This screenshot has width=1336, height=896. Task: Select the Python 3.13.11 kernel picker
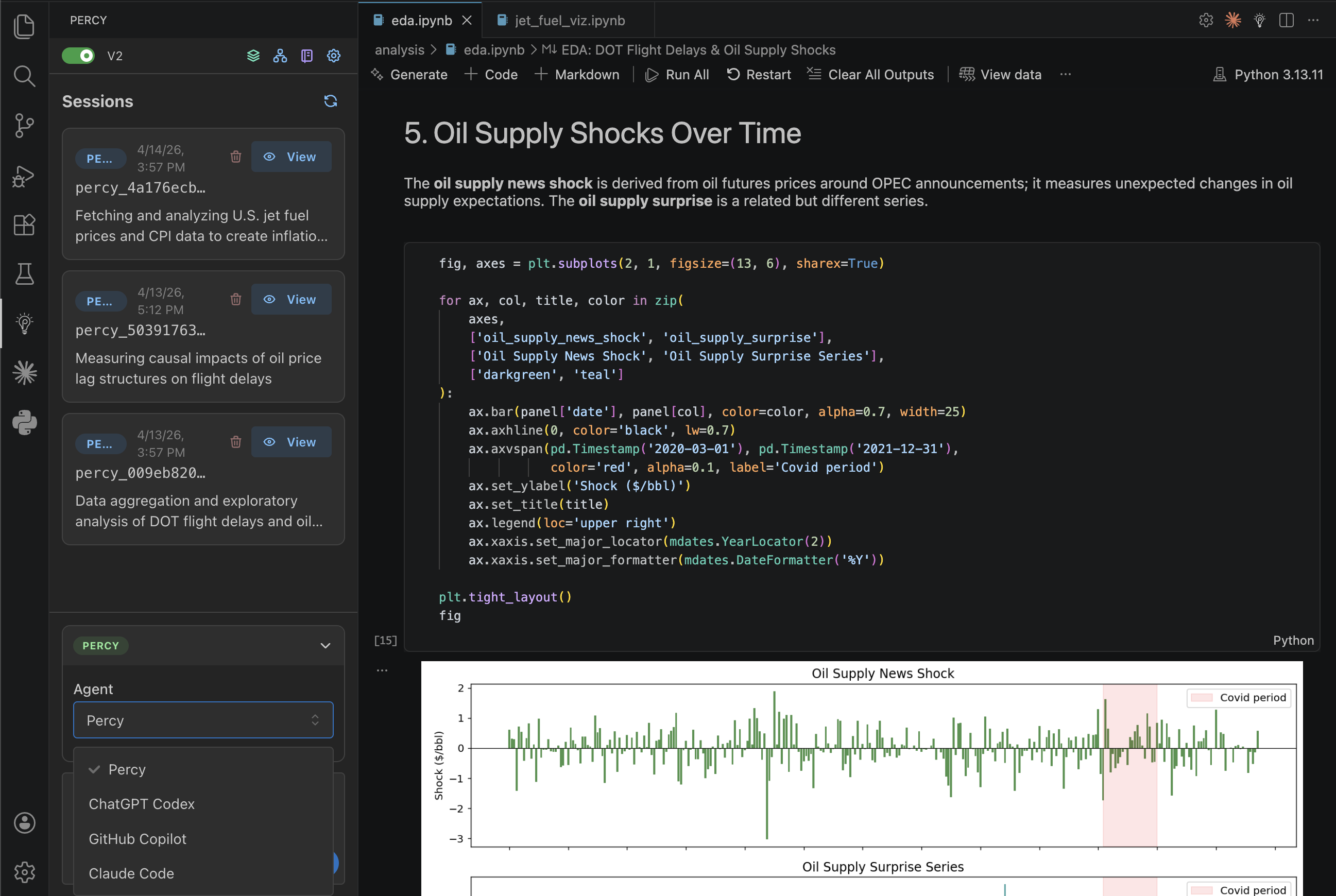[x=1269, y=75]
